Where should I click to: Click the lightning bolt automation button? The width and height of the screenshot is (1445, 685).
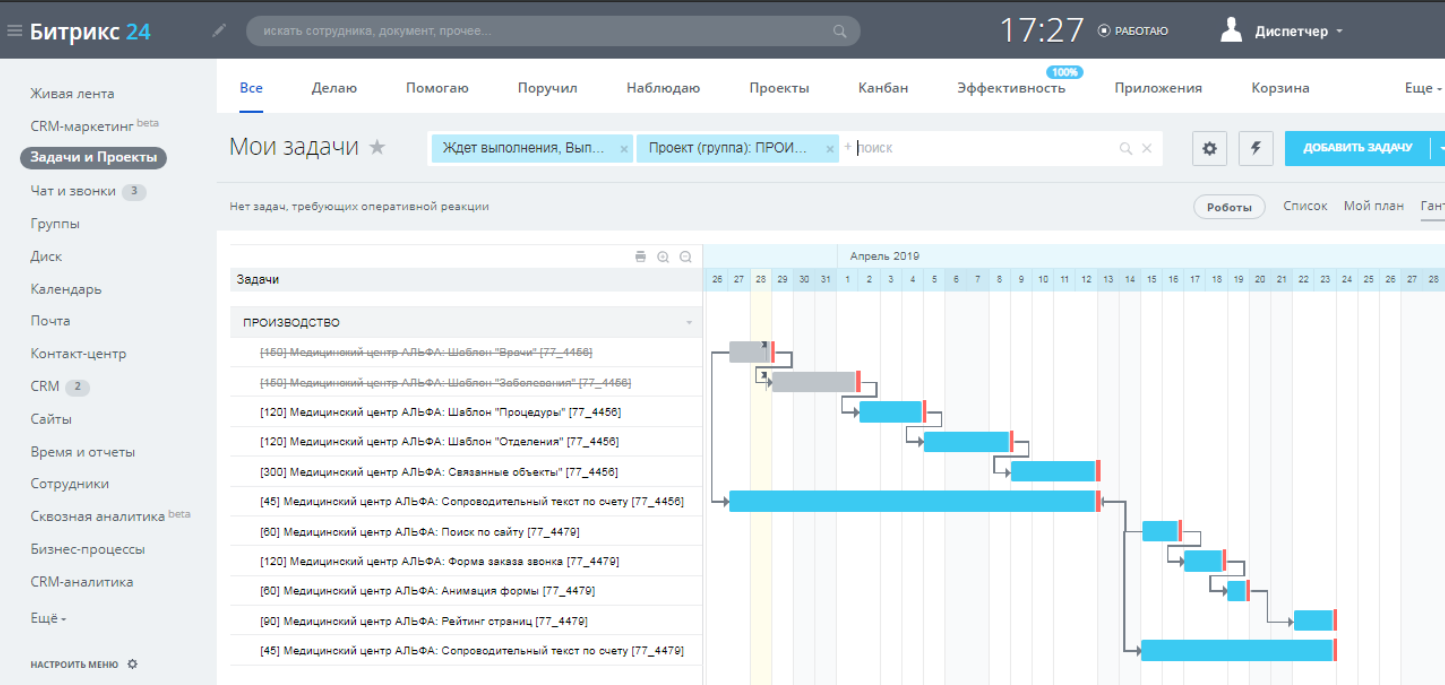(1256, 148)
